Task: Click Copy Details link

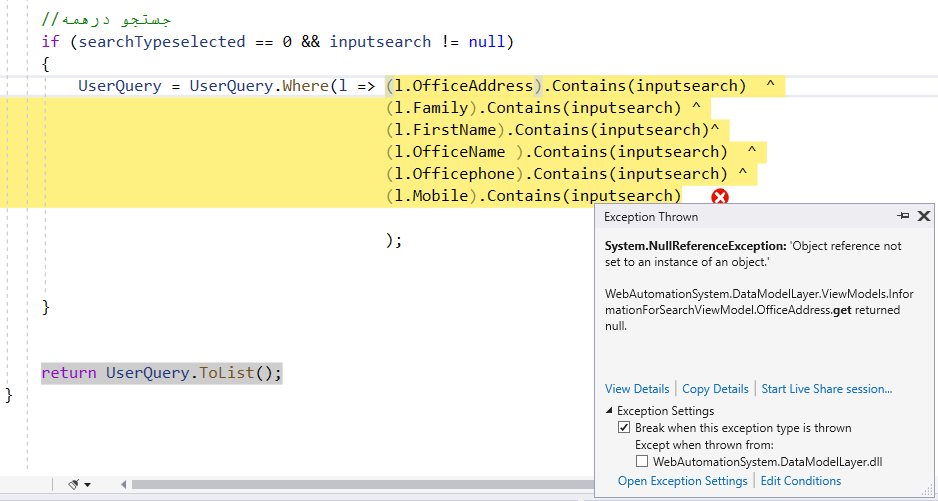Action: point(715,388)
